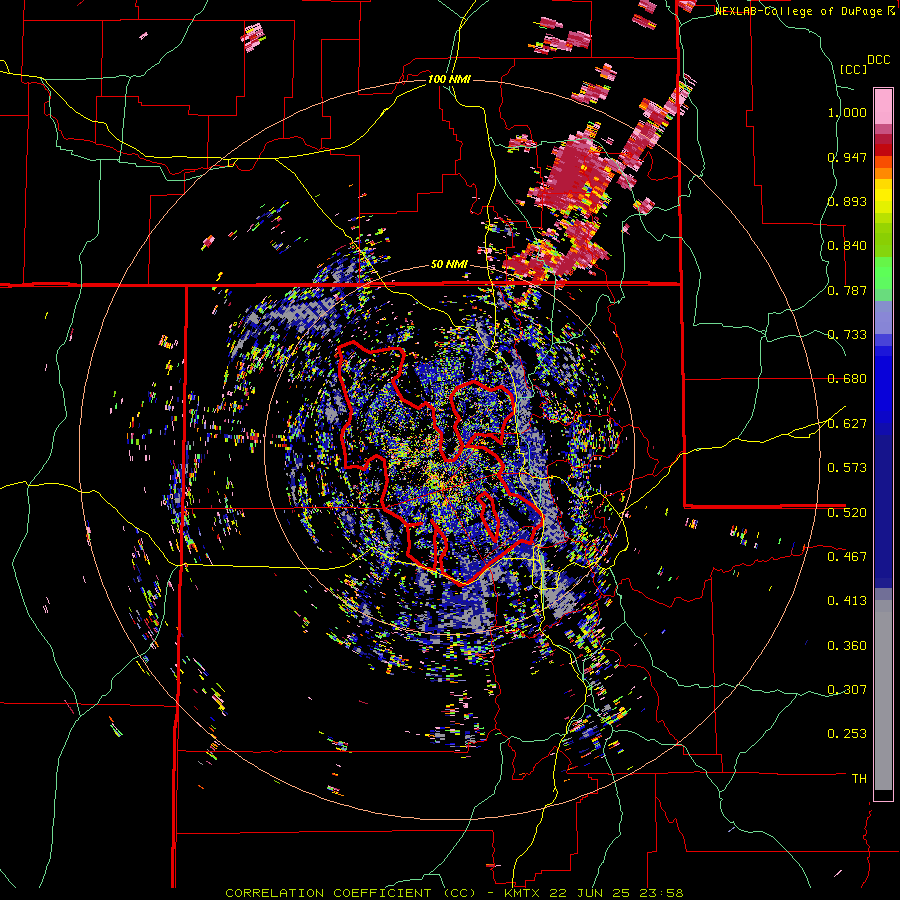Click the 0.413 legend value
Viewport: 900px width, 900px height.
(x=847, y=601)
